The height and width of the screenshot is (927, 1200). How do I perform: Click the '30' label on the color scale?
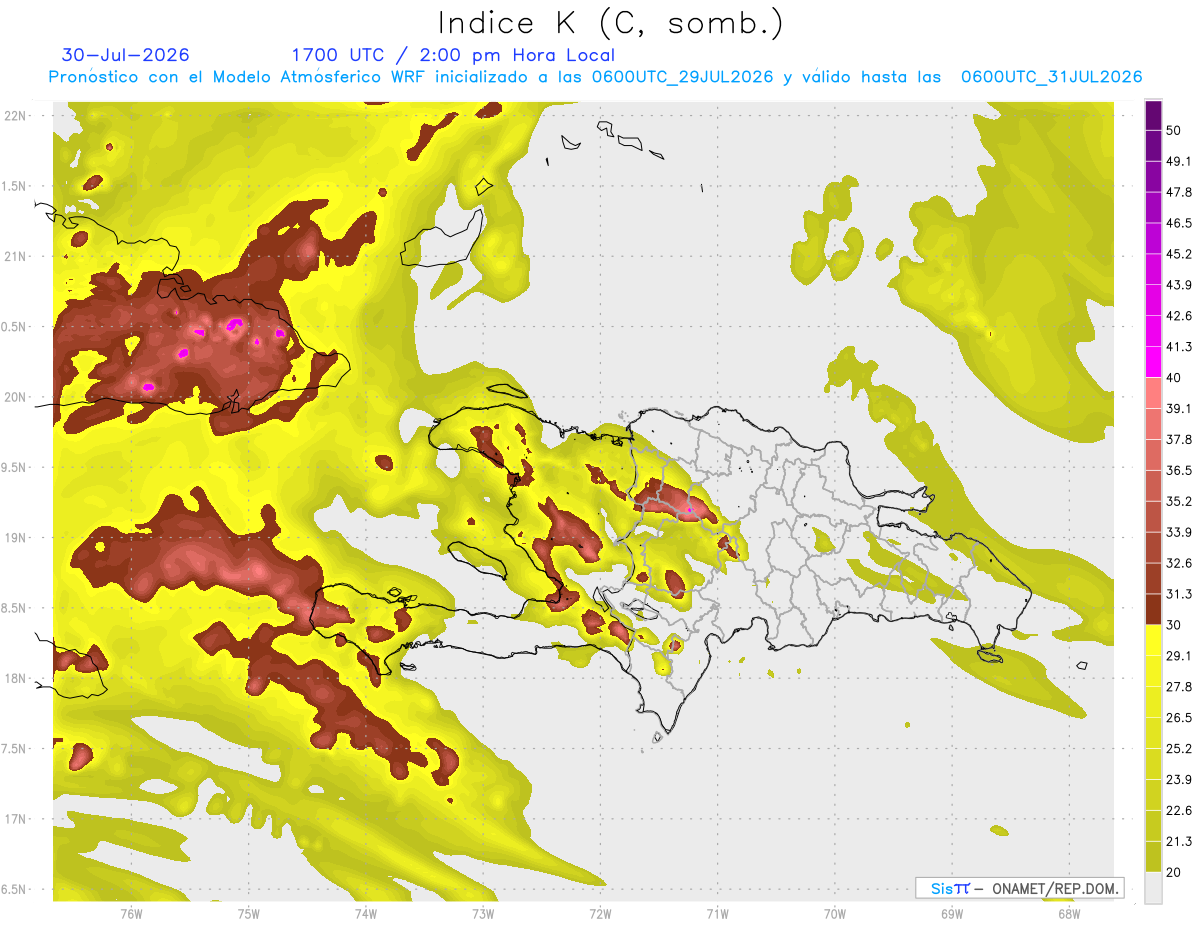click(1175, 625)
